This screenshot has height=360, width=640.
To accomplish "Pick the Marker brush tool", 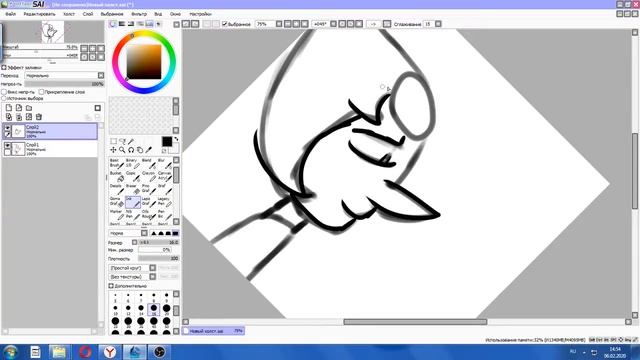I will tap(117, 215).
